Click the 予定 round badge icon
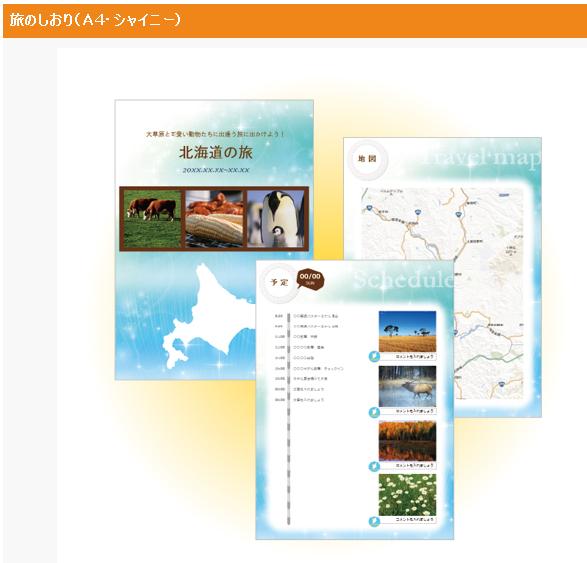The width and height of the screenshot is (587, 563). click(x=279, y=282)
